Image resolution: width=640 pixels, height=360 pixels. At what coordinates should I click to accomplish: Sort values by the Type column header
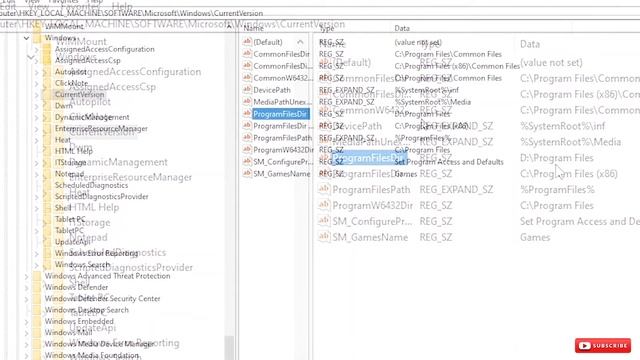tap(327, 28)
